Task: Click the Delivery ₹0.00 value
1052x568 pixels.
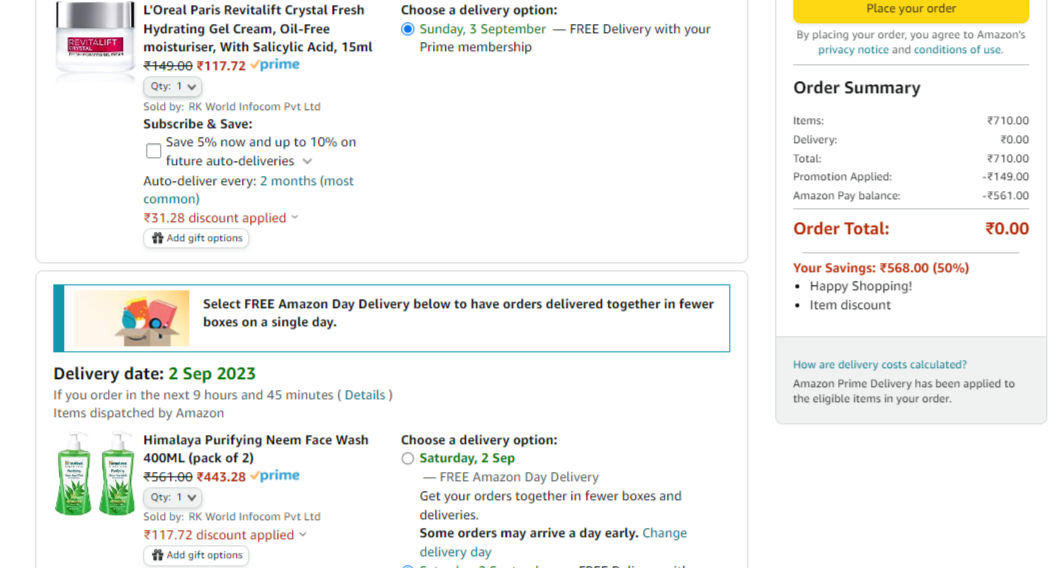Action: tap(1014, 139)
